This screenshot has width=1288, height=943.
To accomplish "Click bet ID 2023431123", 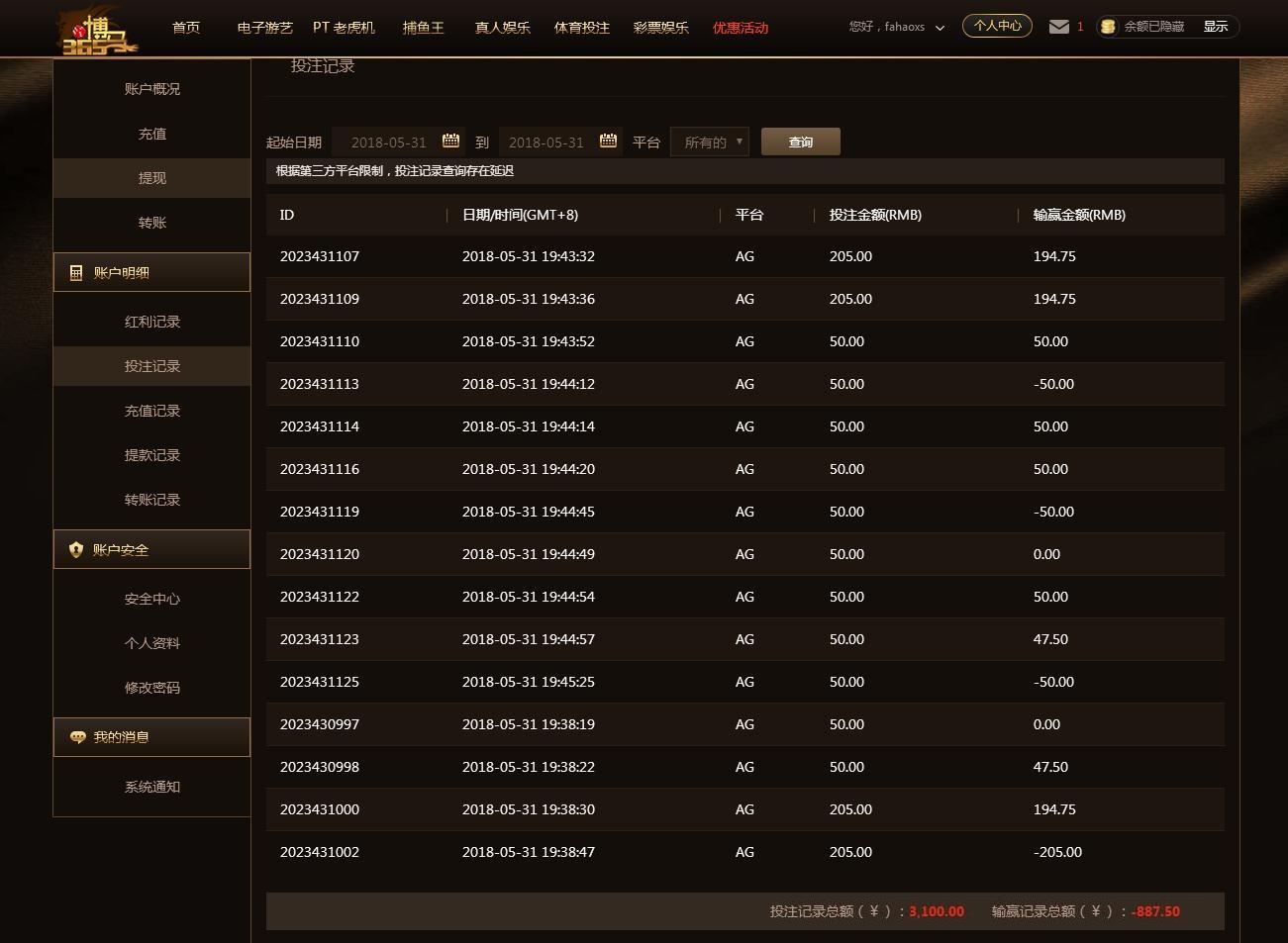I will 320,639.
